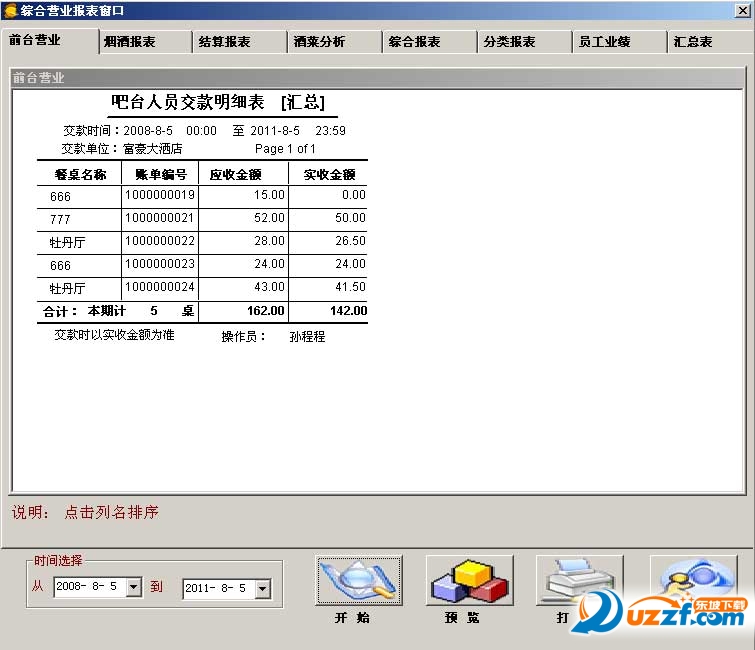The image size is (755, 650).
Task: Click the 开始 magnifier icon button
Action: [x=359, y=580]
